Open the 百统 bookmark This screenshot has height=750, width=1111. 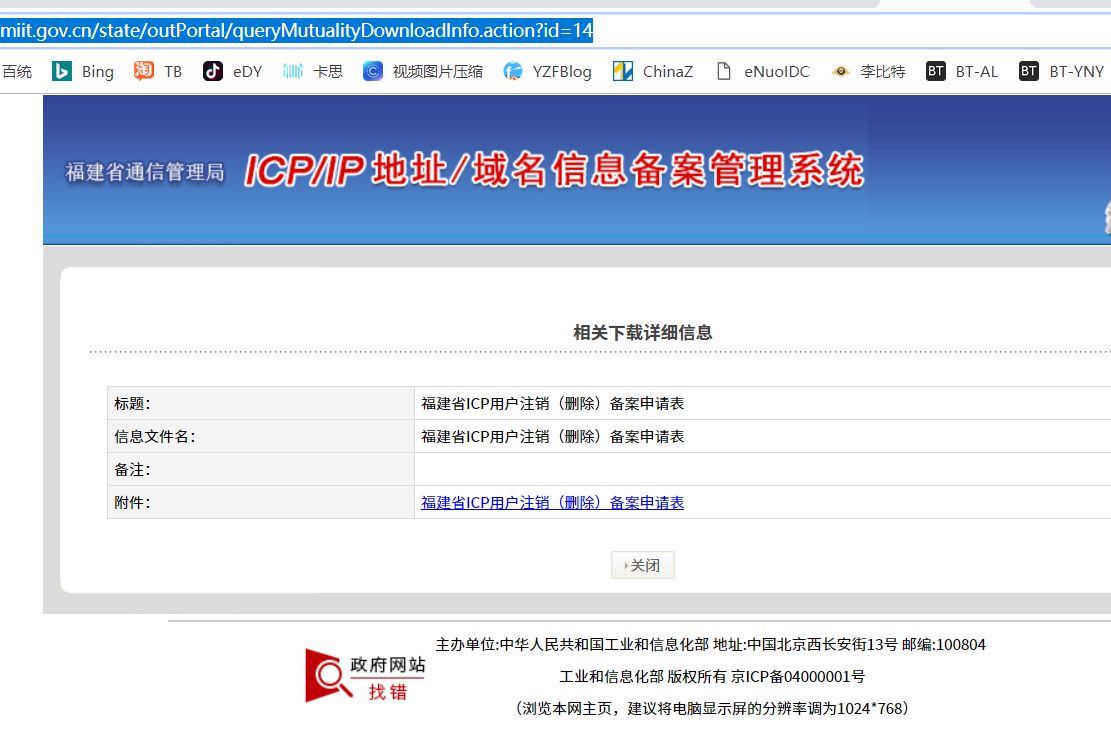pyautogui.click(x=17, y=71)
